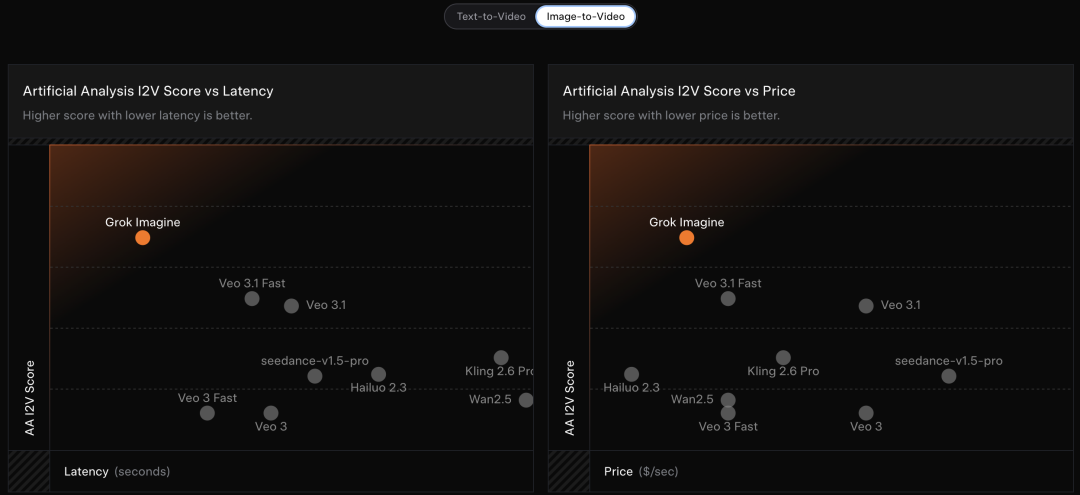Click Veo 3.1 Fast dot in Latency chart
This screenshot has height=495, width=1080.
tap(252, 299)
